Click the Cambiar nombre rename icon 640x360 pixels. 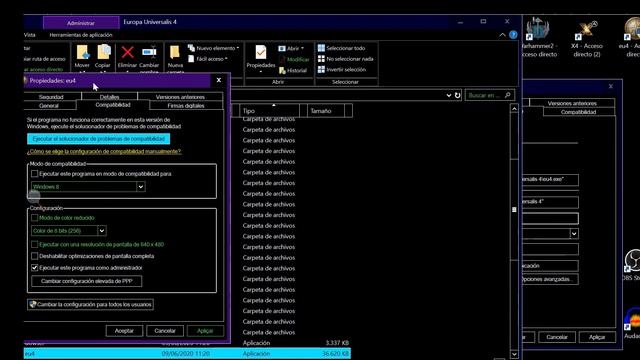(x=149, y=52)
